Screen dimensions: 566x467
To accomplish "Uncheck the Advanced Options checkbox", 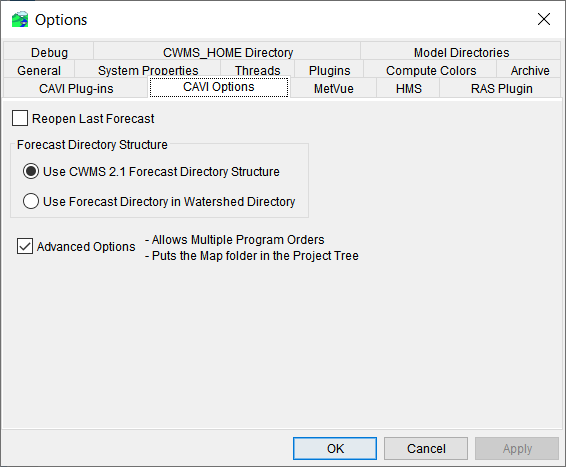I will point(25,246).
